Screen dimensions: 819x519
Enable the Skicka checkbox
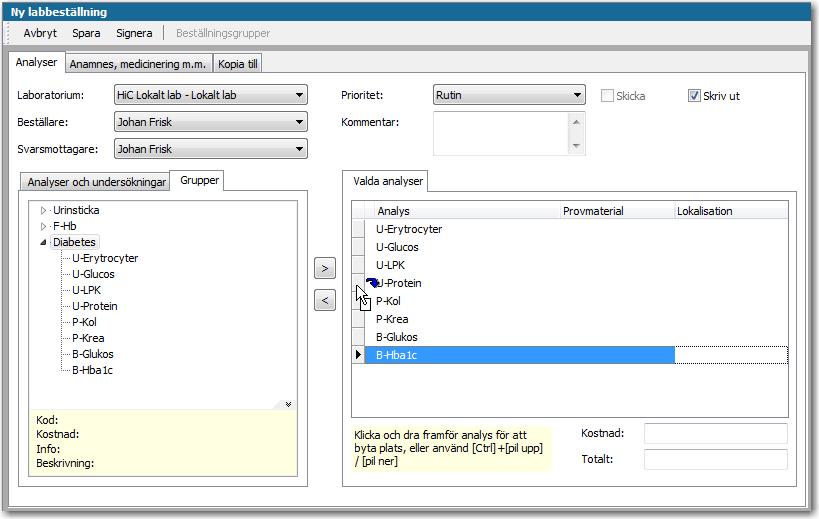[607, 96]
